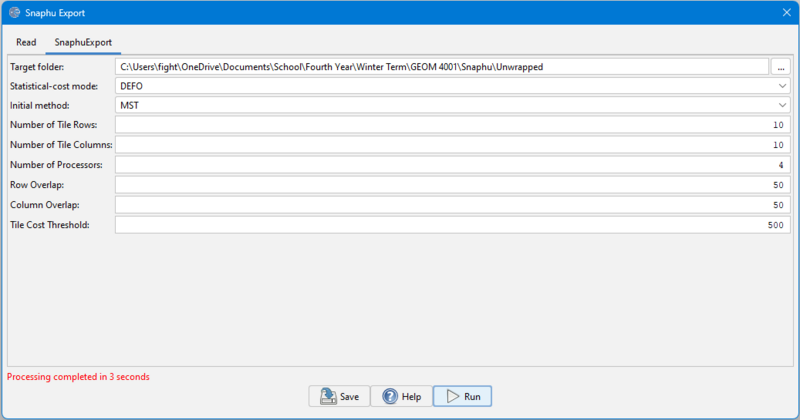800x420 pixels.
Task: Click the Save disk icon
Action: (x=328, y=396)
